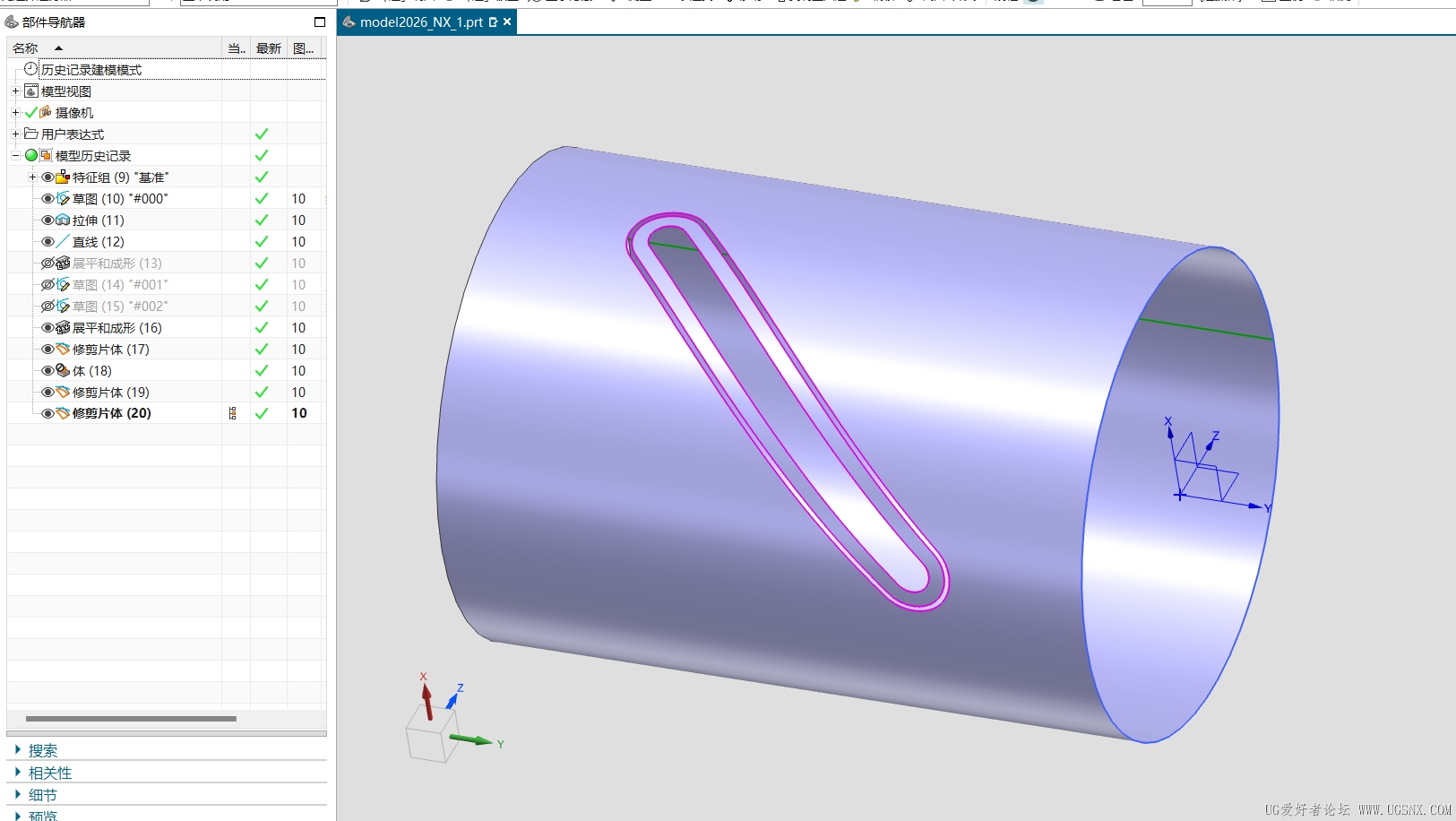Hide 特征组 (9) with its eye icon
The image size is (1456, 821).
pos(47,177)
